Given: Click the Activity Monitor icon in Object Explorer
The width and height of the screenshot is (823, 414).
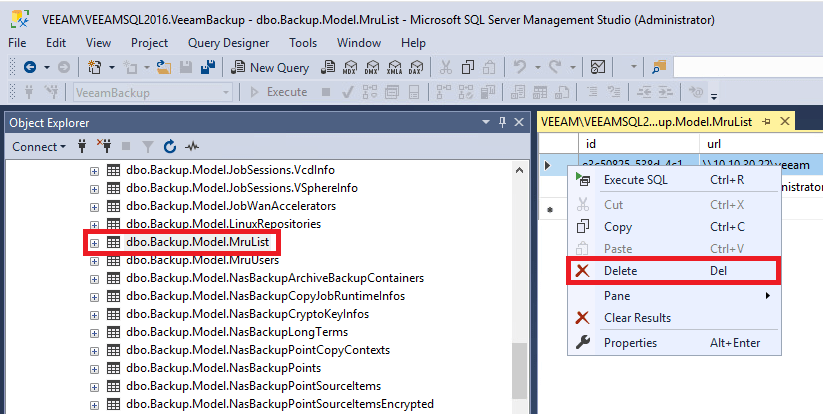Looking at the screenshot, I should pyautogui.click(x=192, y=146).
